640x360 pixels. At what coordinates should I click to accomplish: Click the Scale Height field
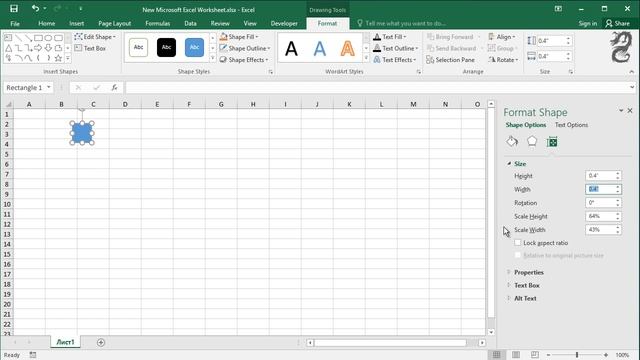click(600, 216)
